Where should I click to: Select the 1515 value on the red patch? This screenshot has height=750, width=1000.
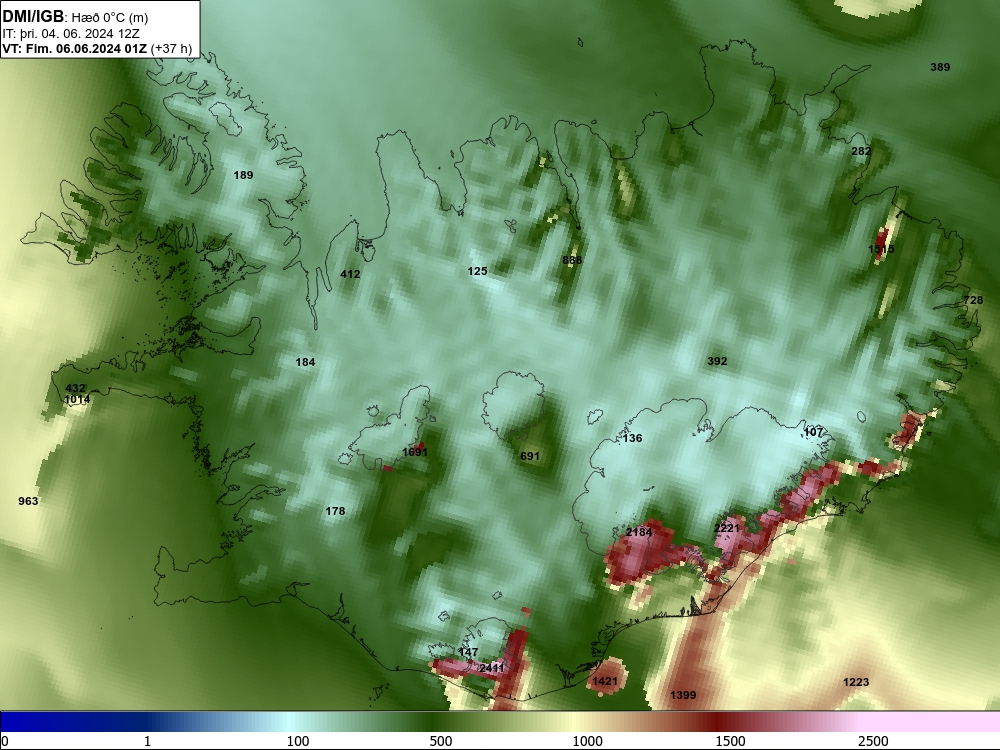881,249
